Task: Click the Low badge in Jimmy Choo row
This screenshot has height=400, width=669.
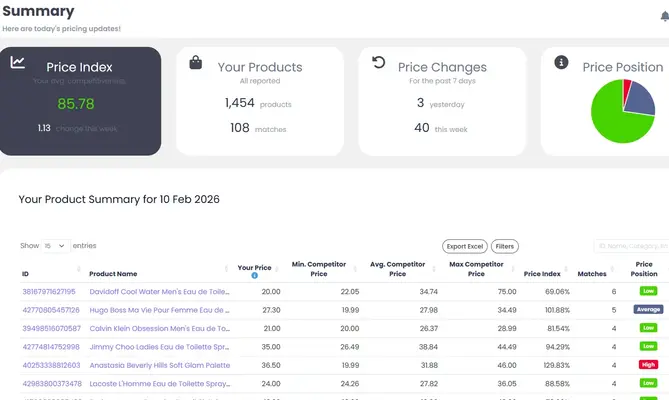Action: (648, 346)
